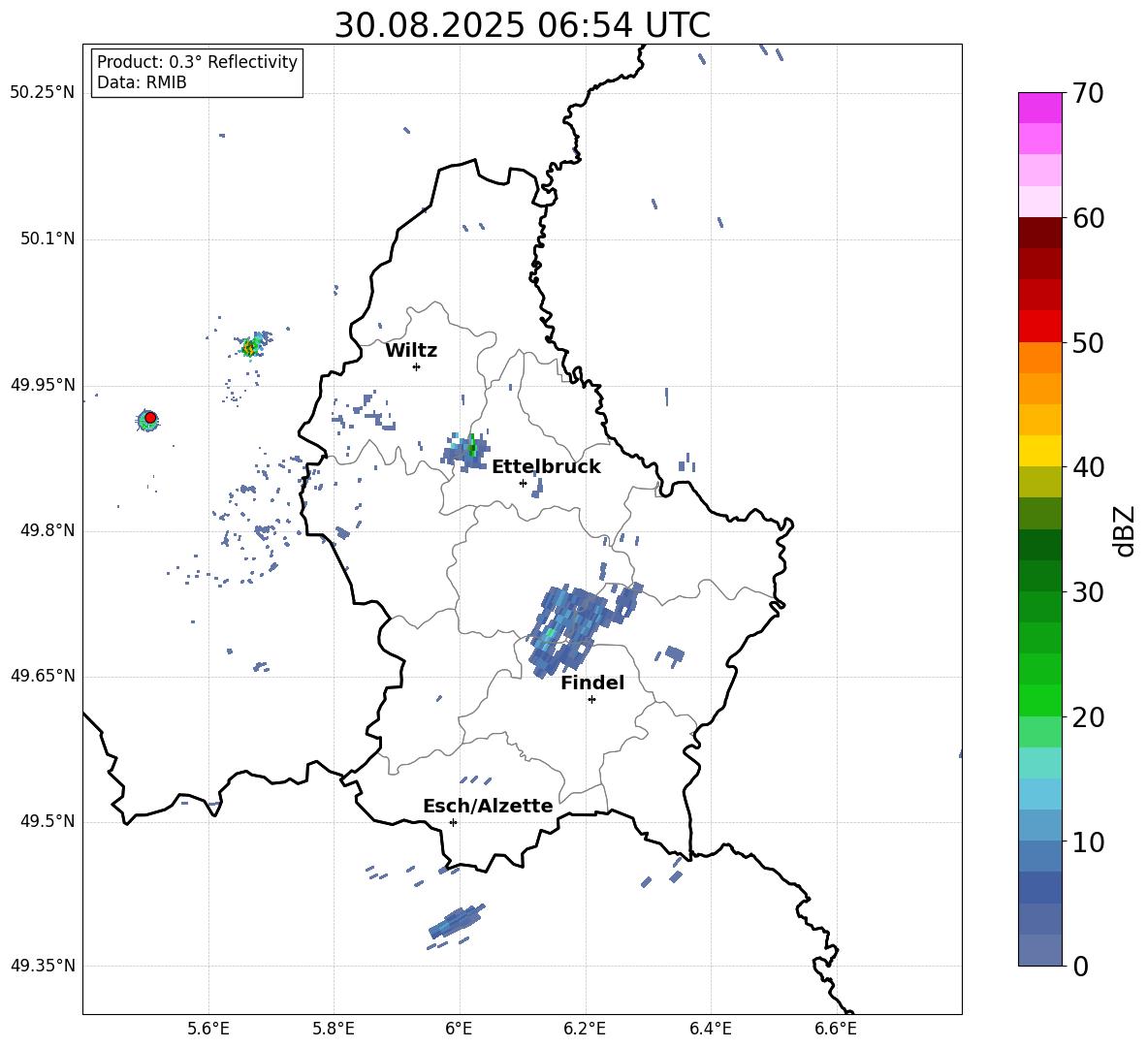This screenshot has height=1048, width=1148.
Task: Click the 5.8°E longitude label
Action: click(334, 1029)
